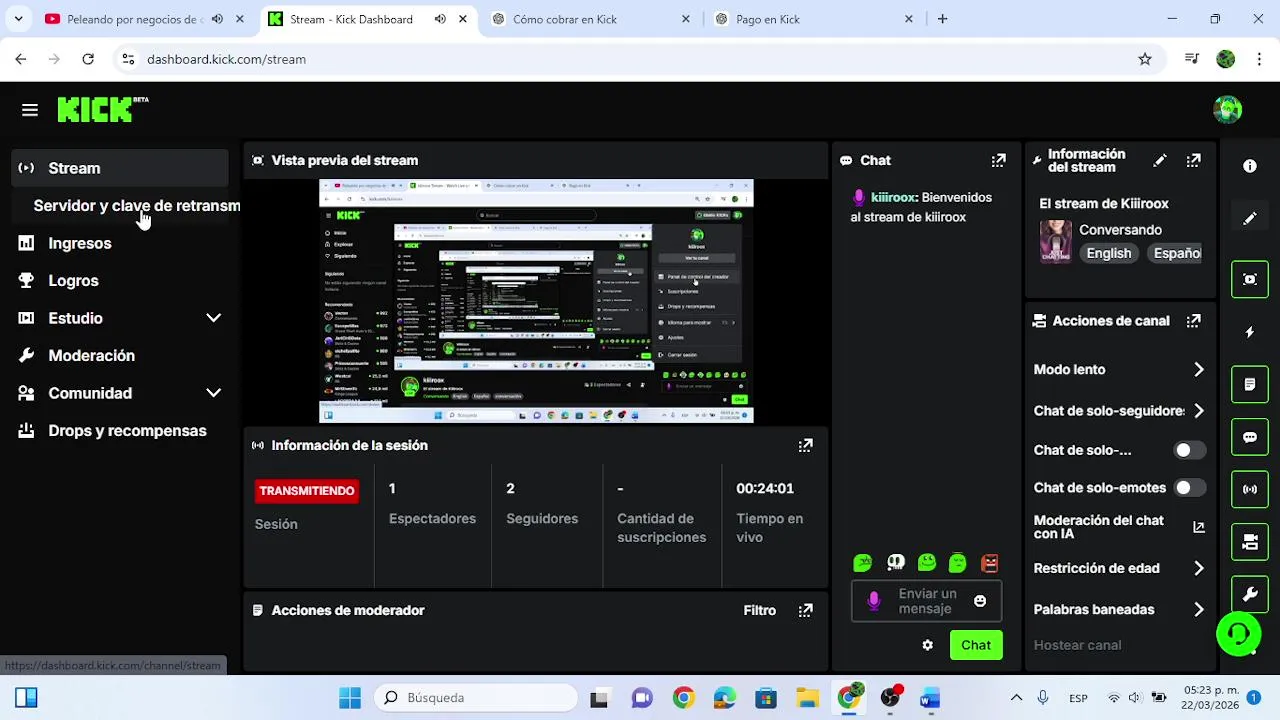This screenshot has width=1280, height=720.
Task: Click the info icon in right sidebar
Action: click(1250, 167)
